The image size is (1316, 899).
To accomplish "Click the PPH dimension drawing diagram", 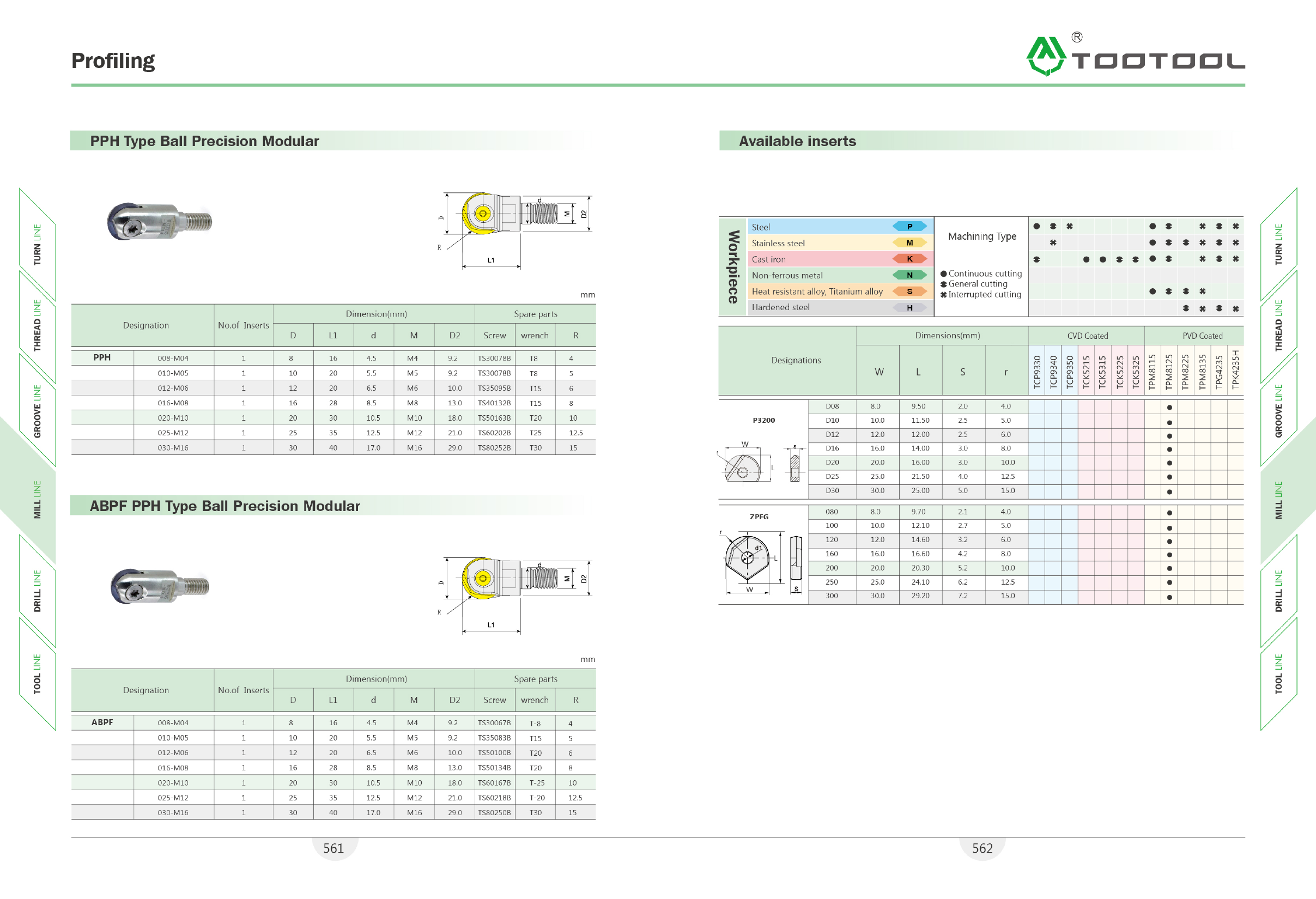I will [515, 230].
